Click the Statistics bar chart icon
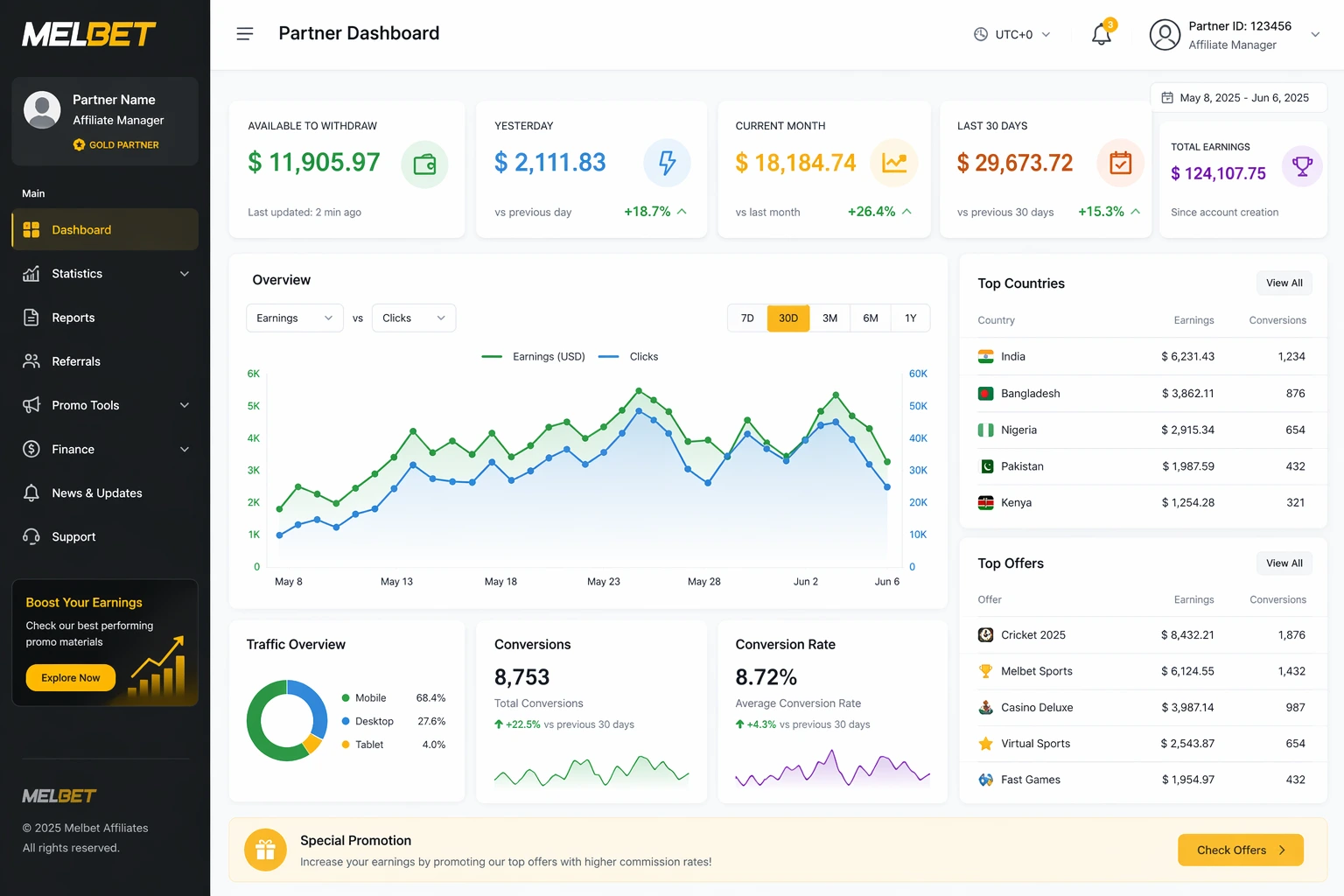 click(x=31, y=274)
